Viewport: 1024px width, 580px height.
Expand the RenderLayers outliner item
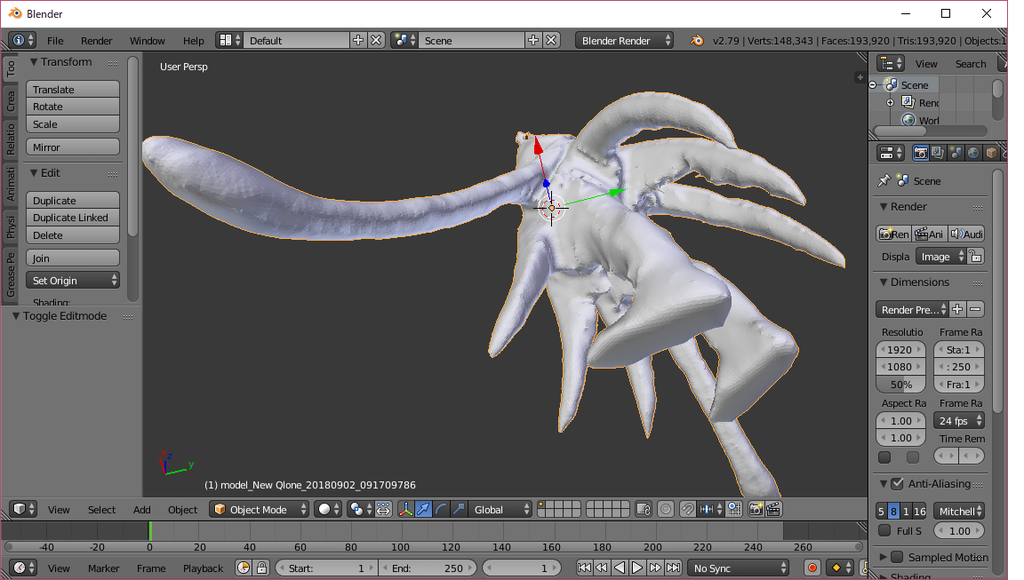[890, 103]
